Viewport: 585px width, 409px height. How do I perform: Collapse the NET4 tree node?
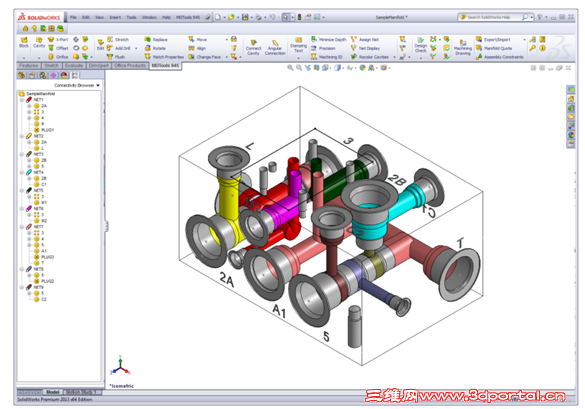point(22,172)
